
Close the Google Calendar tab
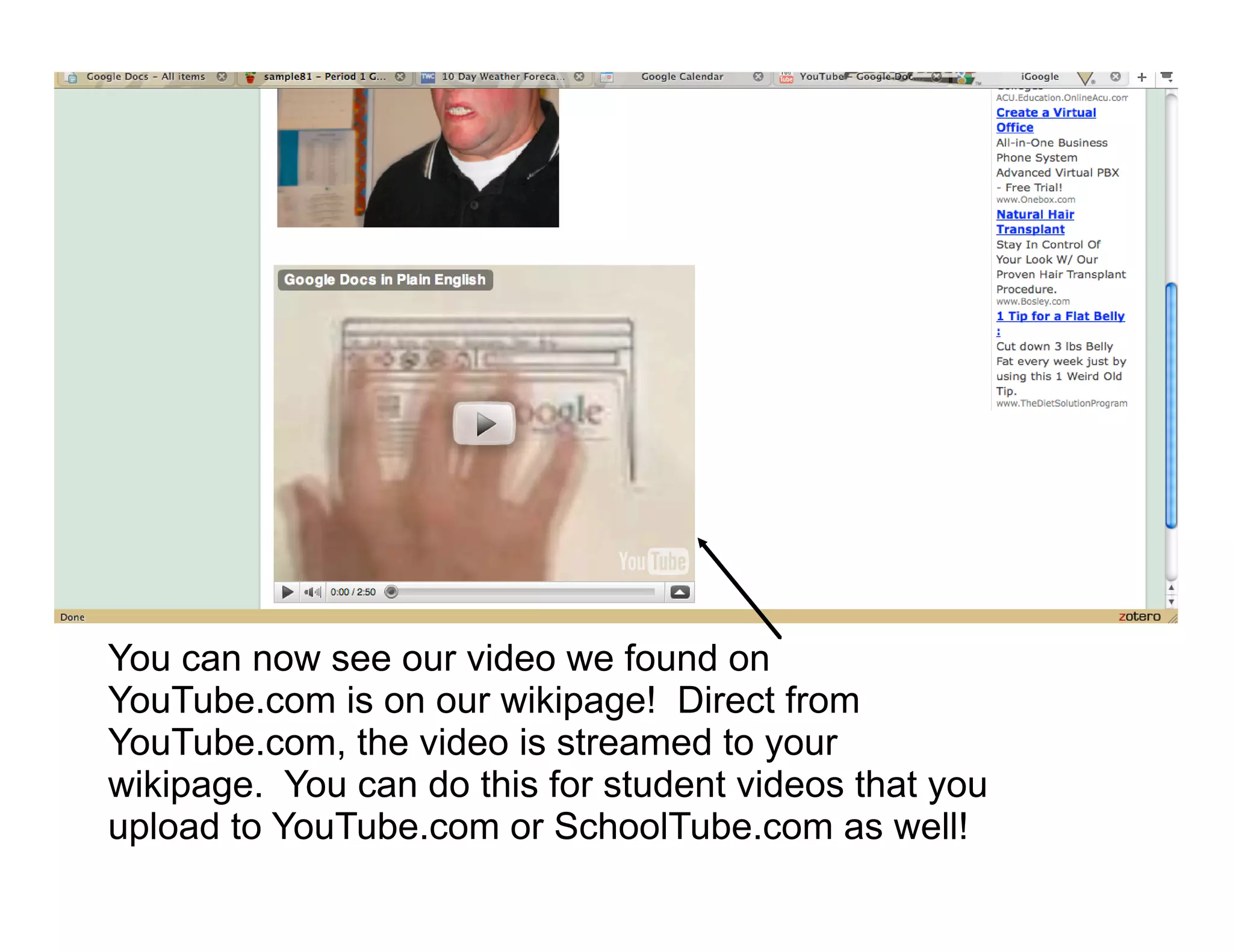point(758,77)
